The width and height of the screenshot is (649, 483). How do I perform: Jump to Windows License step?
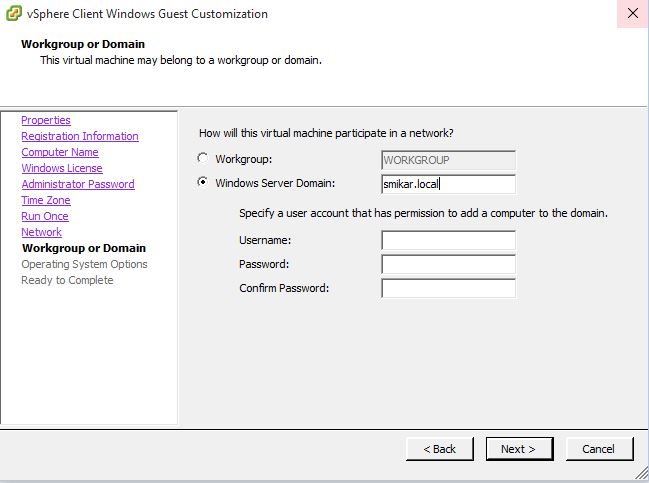[x=62, y=168]
